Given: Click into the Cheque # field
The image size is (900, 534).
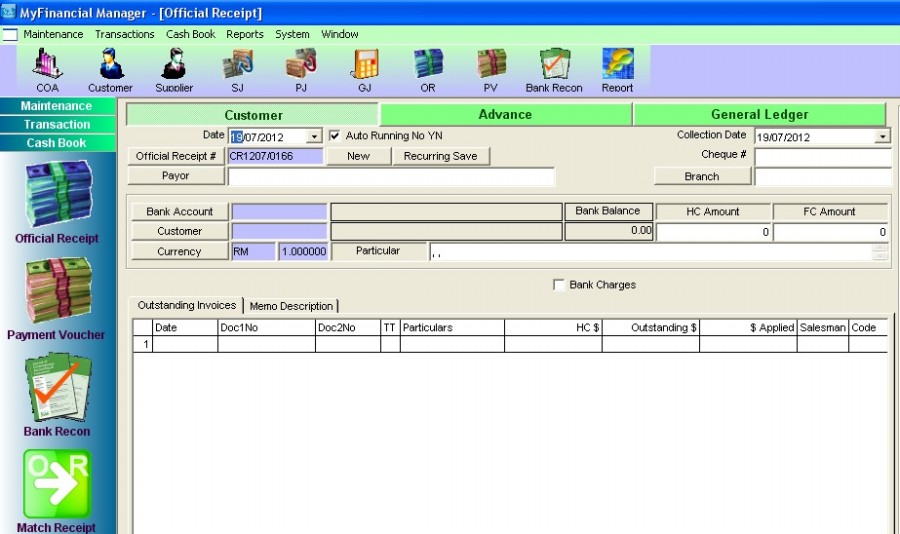Looking at the screenshot, I should point(823,157).
